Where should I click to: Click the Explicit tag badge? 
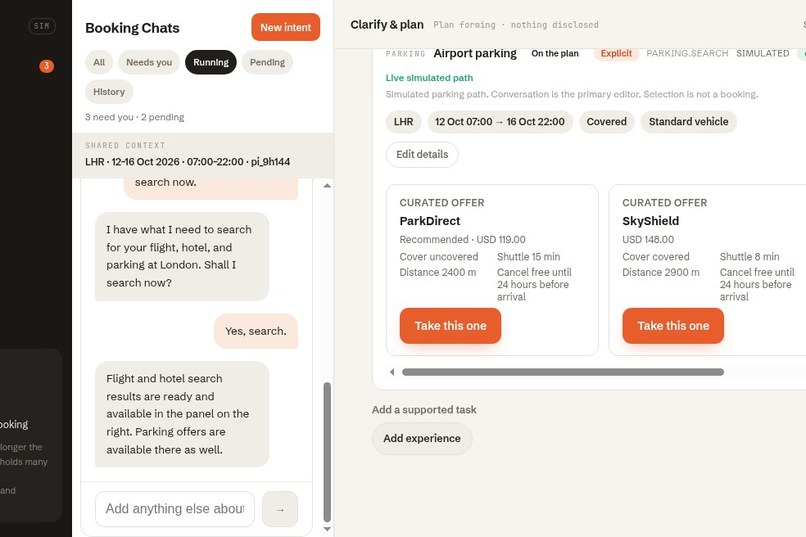(616, 53)
